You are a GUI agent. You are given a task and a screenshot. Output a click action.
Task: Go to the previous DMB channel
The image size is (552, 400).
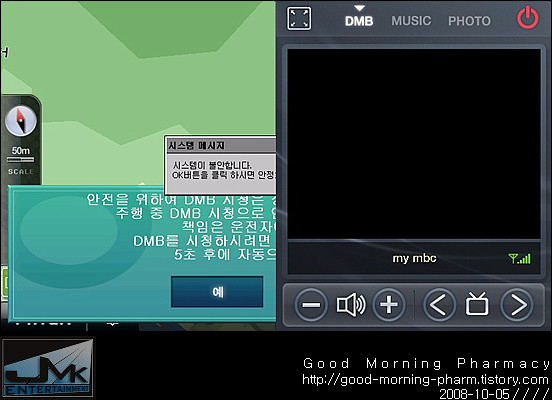point(439,305)
